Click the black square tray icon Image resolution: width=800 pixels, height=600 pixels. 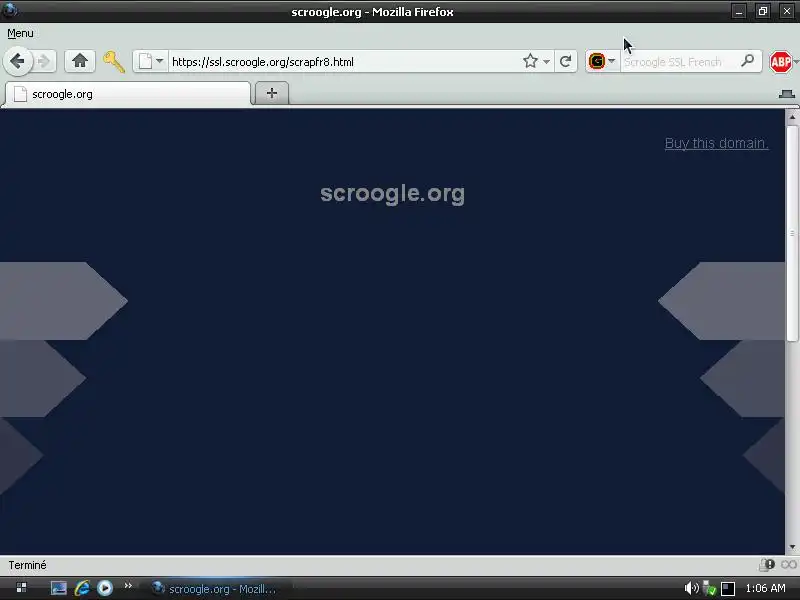(728, 589)
